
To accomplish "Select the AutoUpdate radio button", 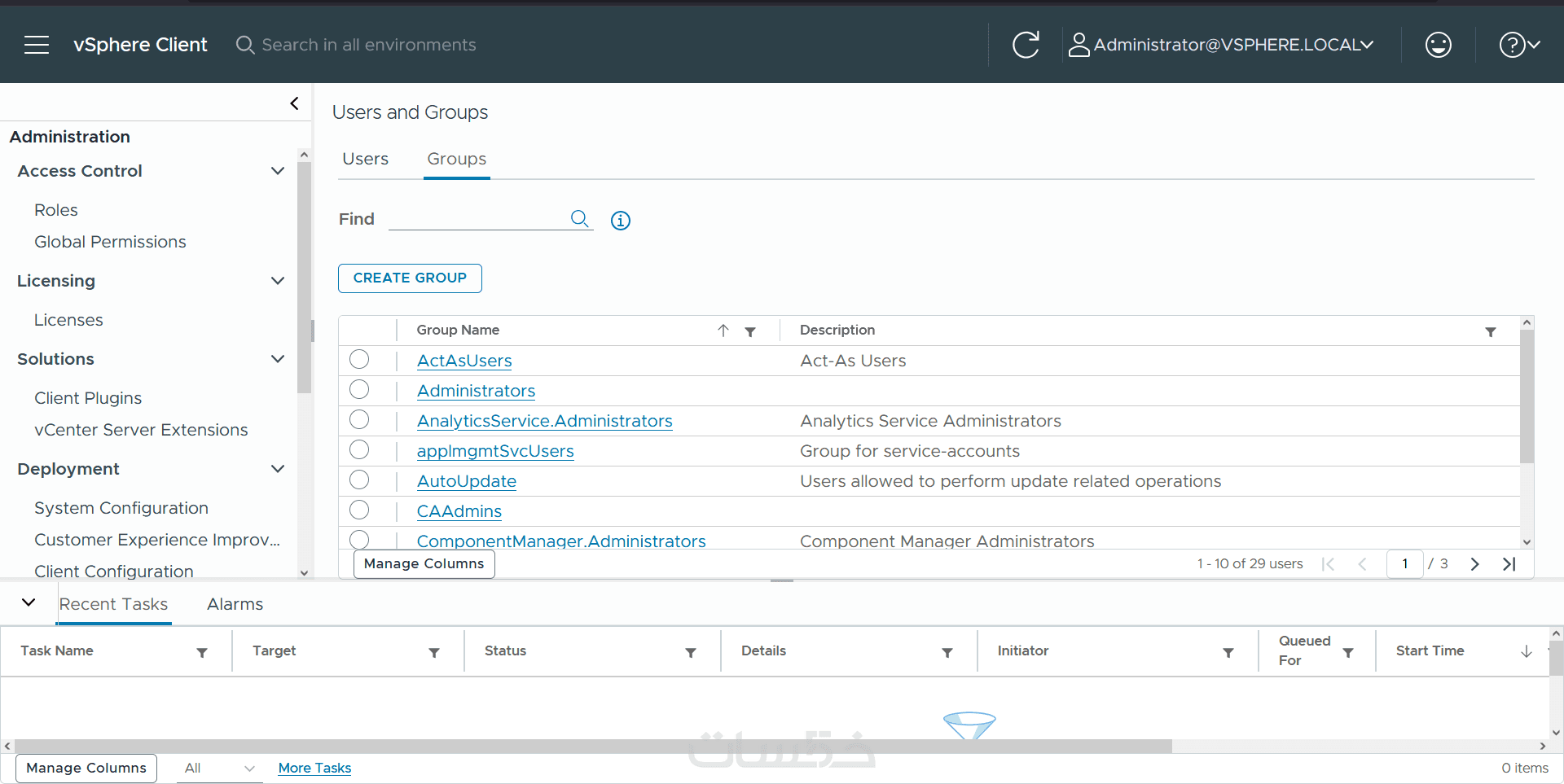I will tap(359, 480).
